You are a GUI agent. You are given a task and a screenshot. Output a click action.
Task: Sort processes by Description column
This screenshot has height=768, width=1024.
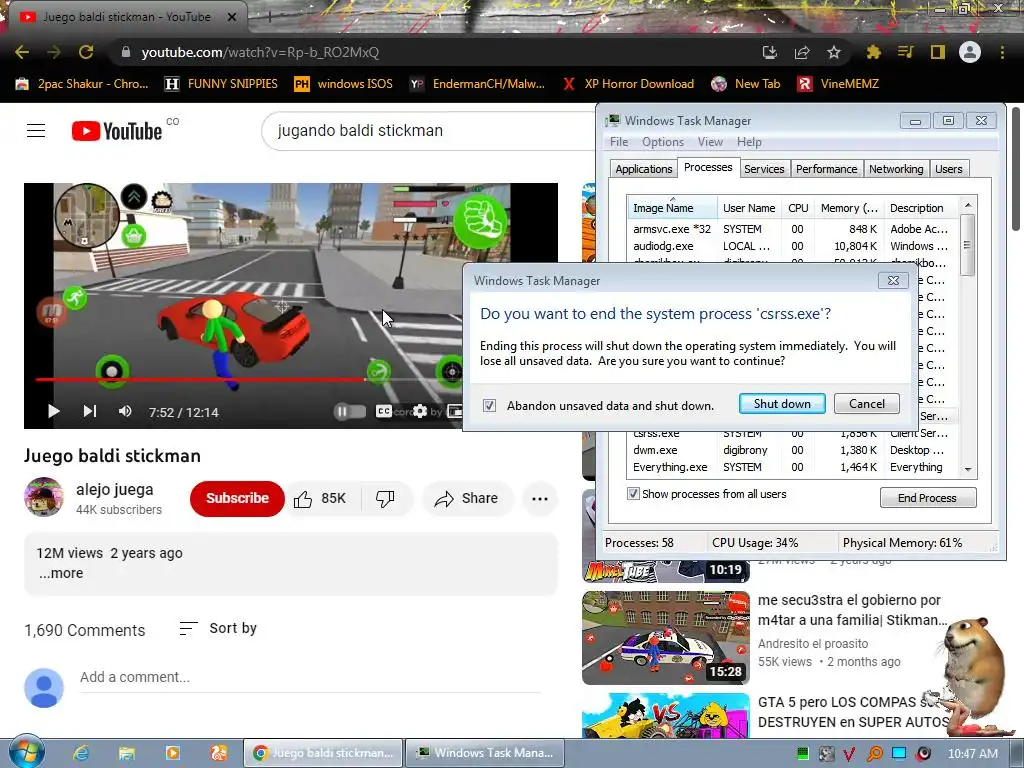[921, 208]
